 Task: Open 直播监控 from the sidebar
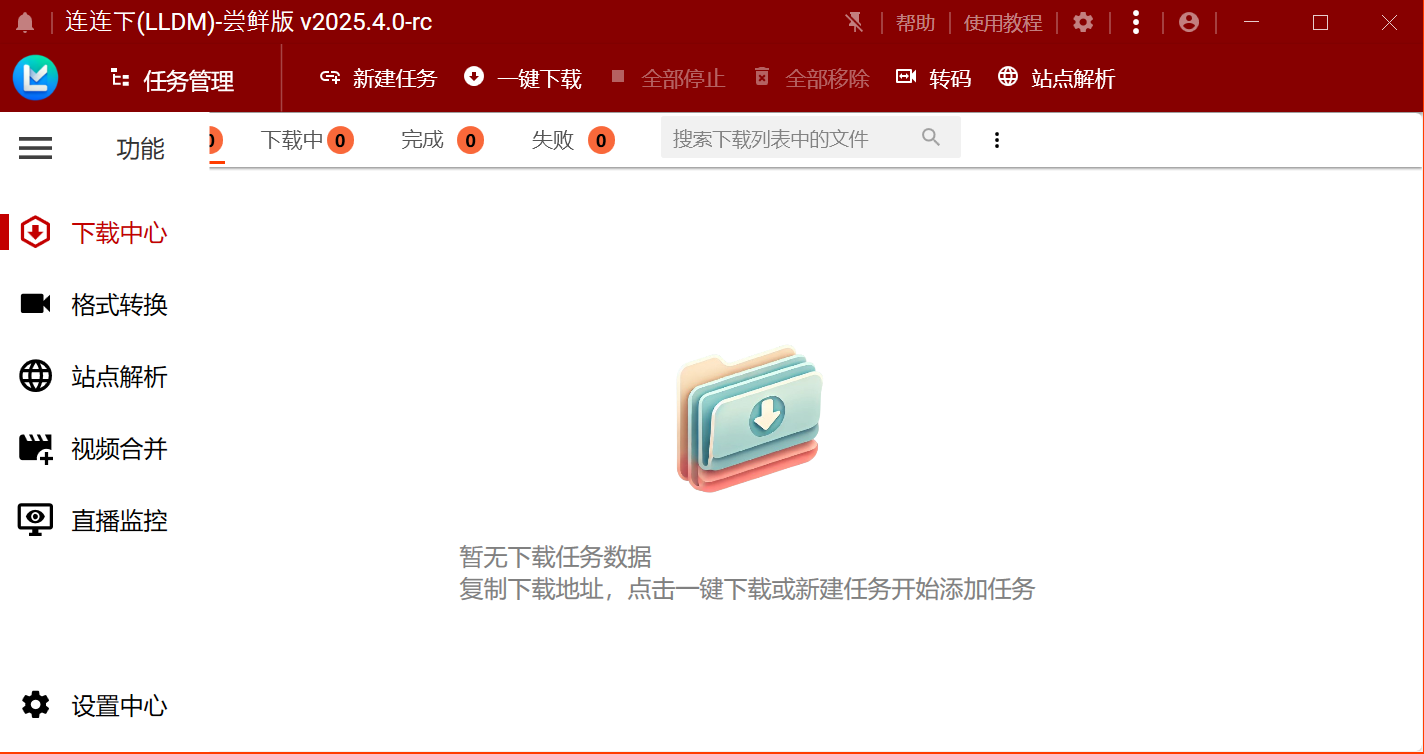pos(118,521)
